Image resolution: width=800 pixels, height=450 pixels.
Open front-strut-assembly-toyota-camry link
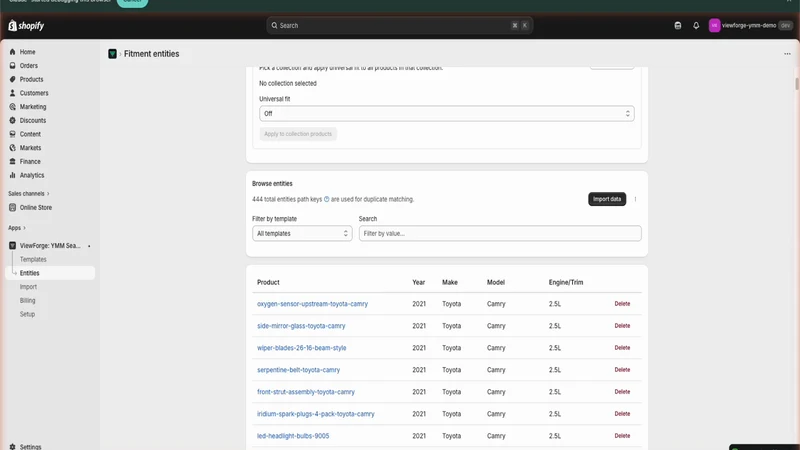[x=306, y=392]
